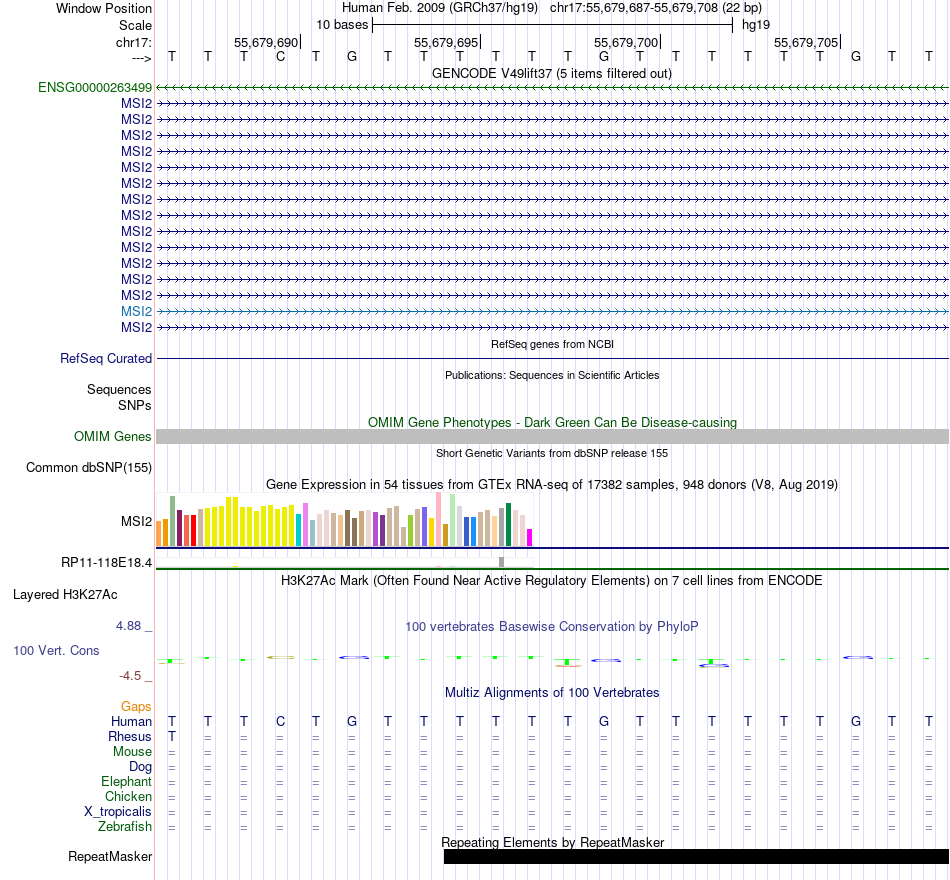
Task: Select the Rhesus alignment row label
Action: pyautogui.click(x=130, y=736)
